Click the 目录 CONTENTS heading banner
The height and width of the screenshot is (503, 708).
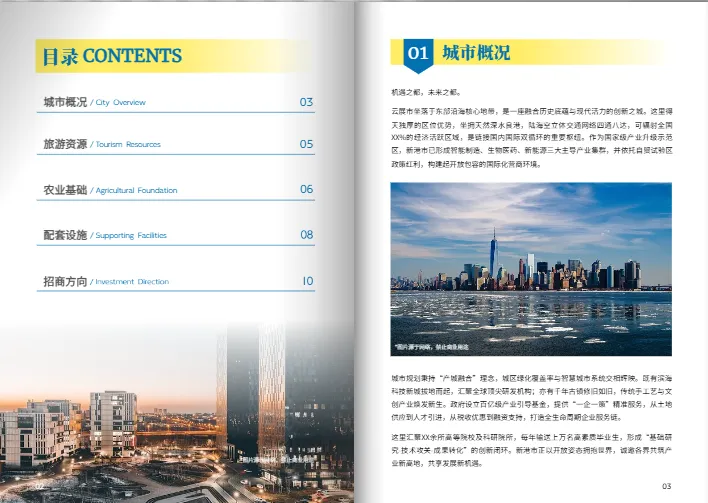coord(110,56)
